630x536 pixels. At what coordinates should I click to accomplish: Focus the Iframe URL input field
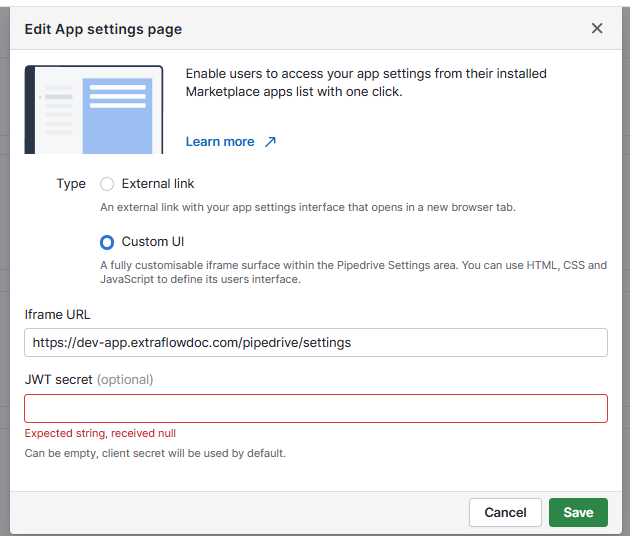316,342
